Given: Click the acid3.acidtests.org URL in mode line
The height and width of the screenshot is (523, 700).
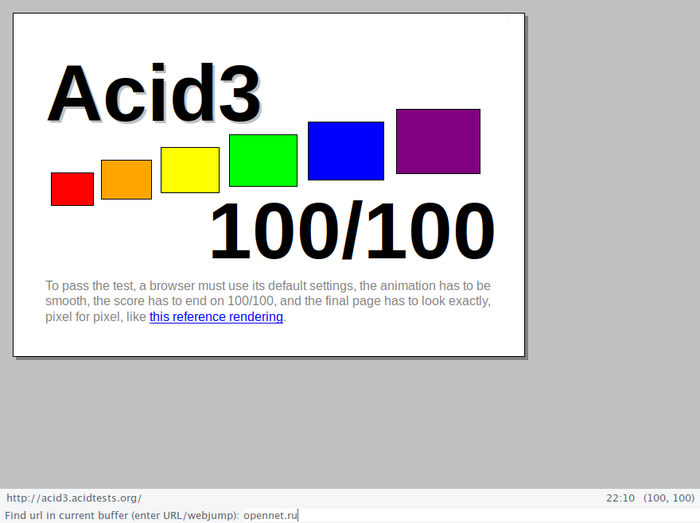Looking at the screenshot, I should tap(74, 497).
